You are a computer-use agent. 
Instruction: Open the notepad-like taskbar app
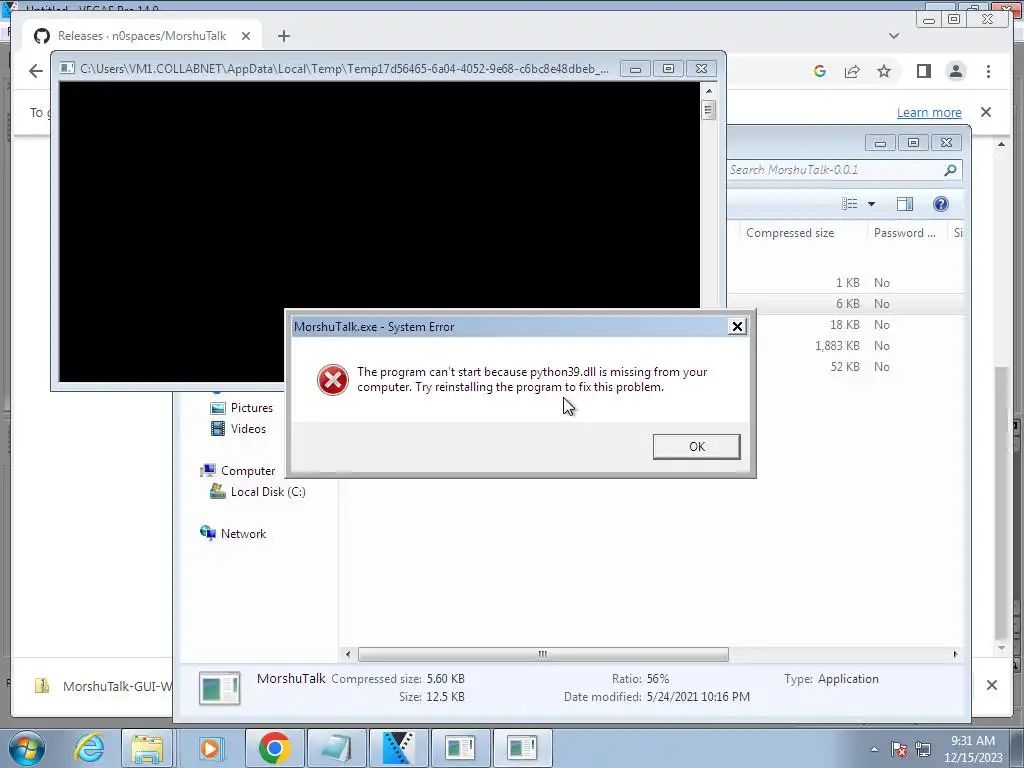pyautogui.click(x=336, y=748)
